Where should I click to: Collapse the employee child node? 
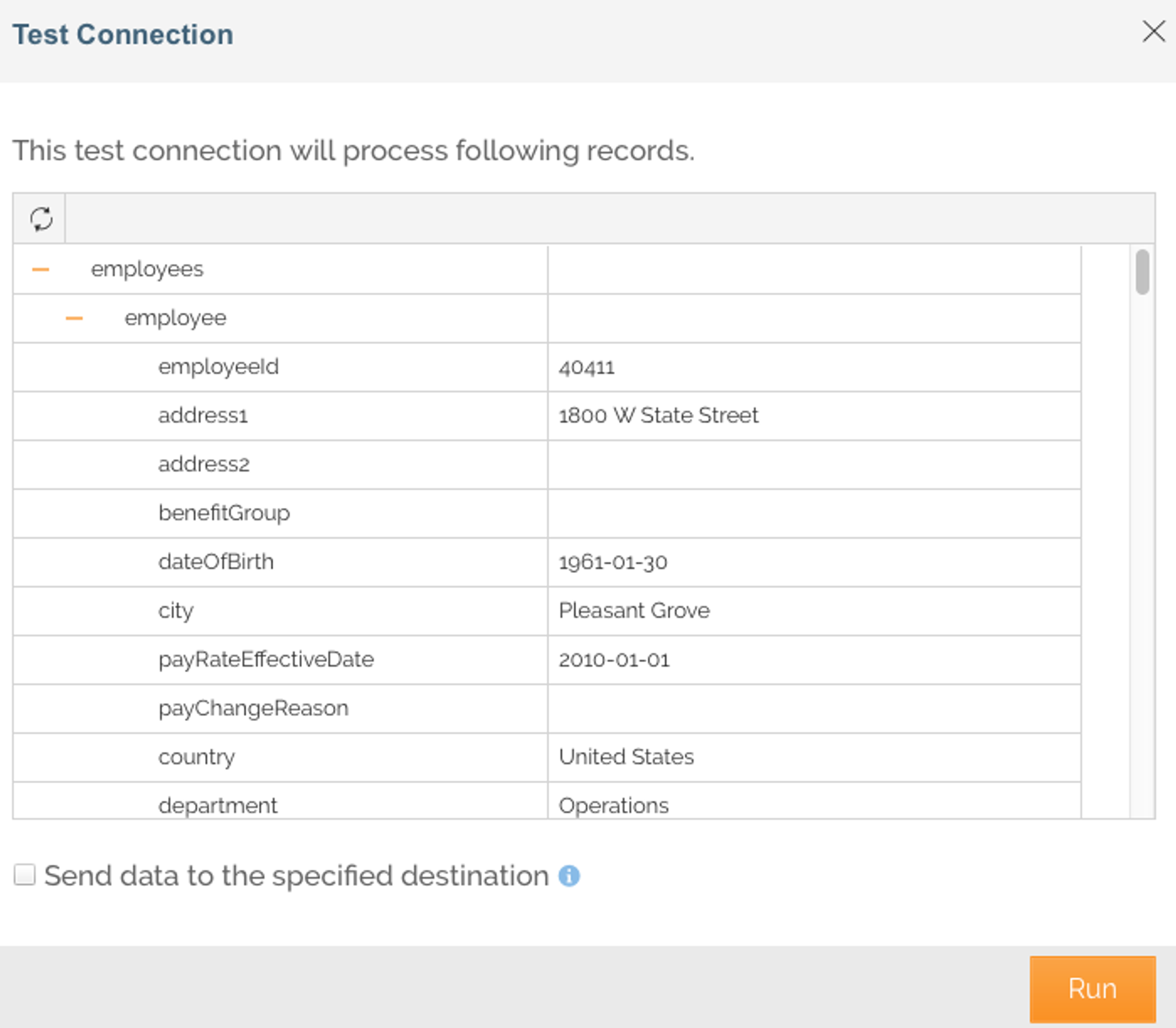pos(74,319)
